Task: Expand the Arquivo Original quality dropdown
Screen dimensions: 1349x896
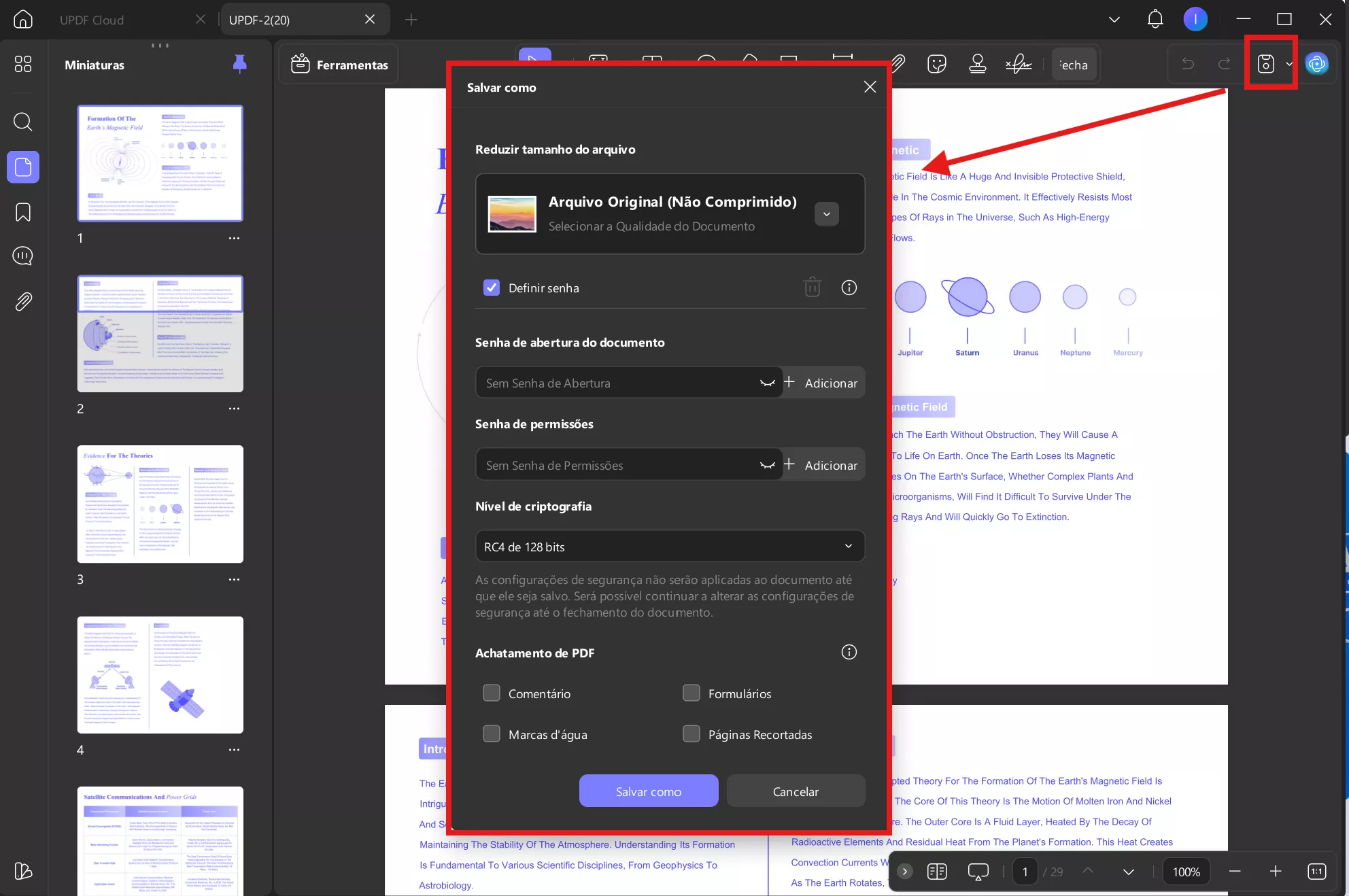Action: [x=826, y=214]
